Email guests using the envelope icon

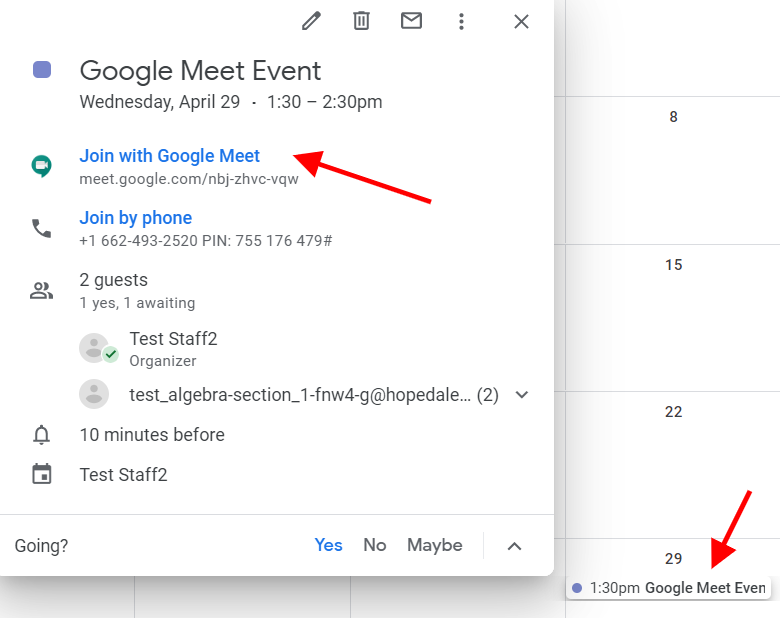411,21
